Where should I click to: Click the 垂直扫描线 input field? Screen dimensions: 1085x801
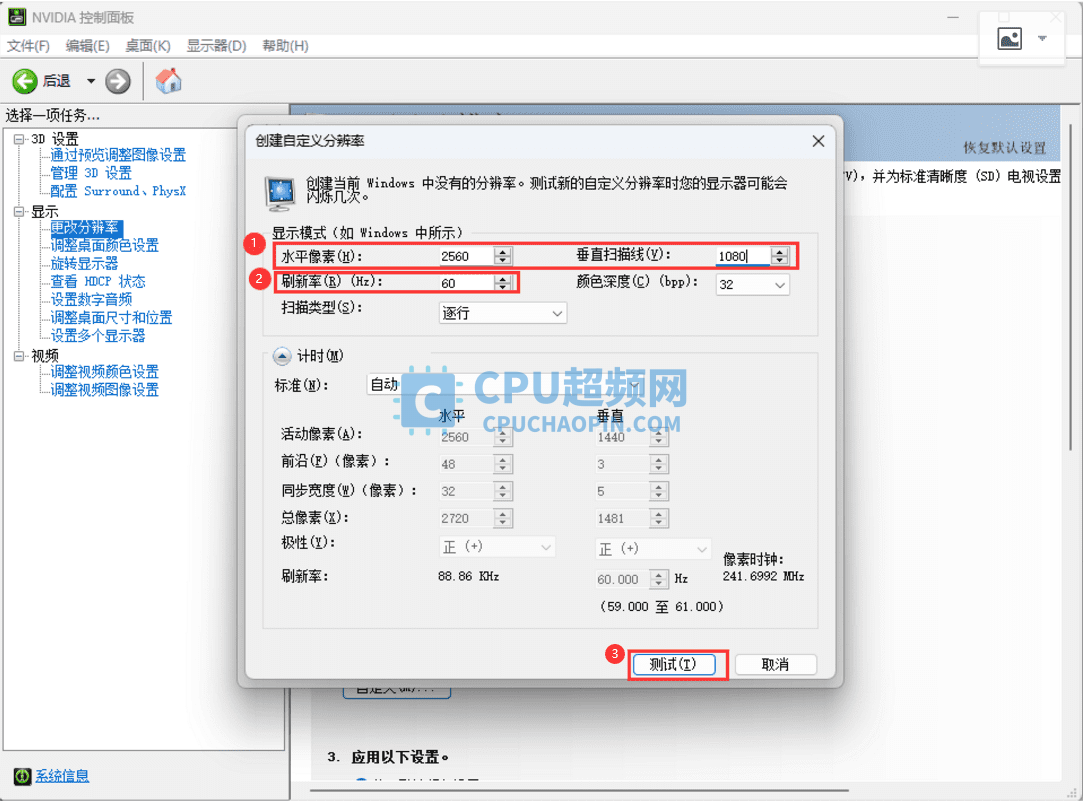point(743,256)
